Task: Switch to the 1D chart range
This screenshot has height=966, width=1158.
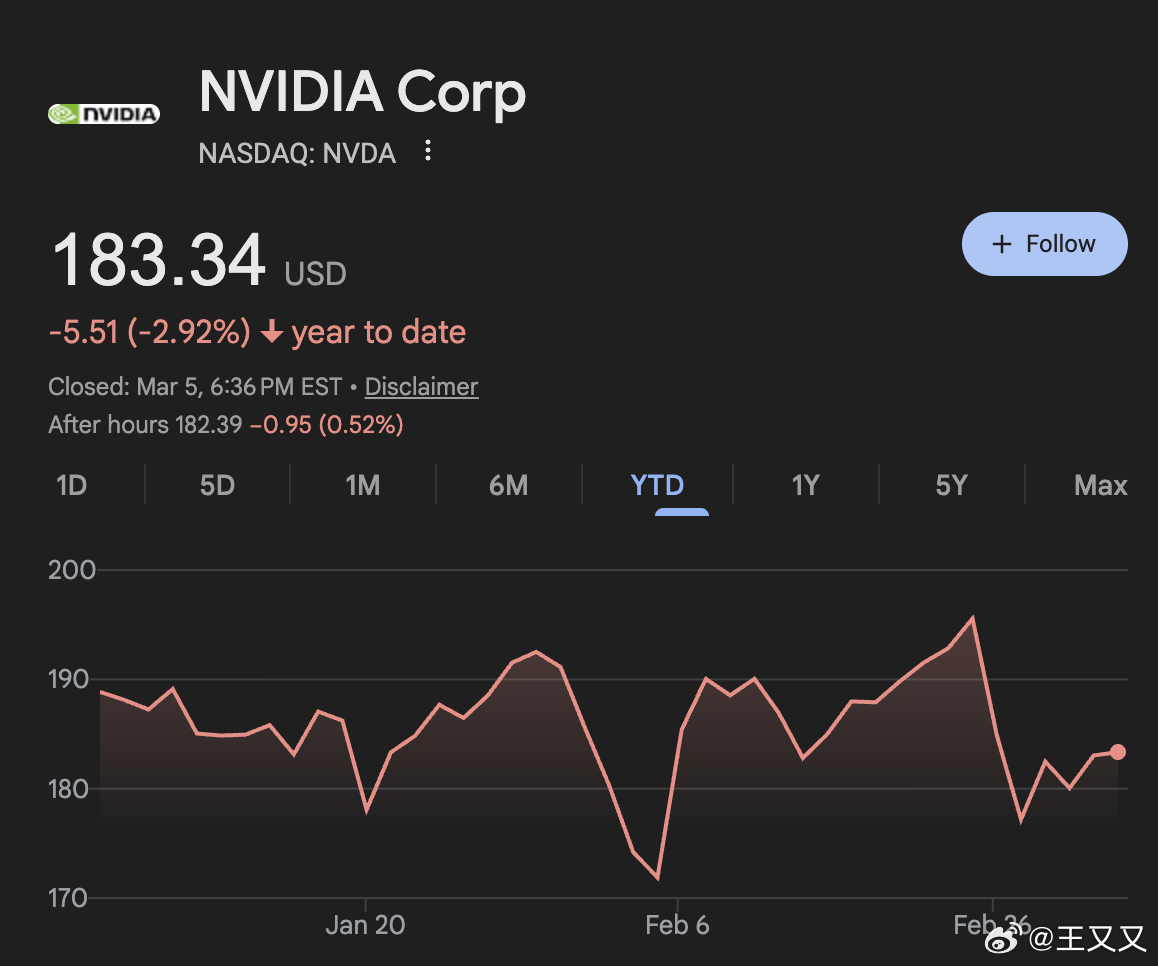Action: pyautogui.click(x=72, y=486)
